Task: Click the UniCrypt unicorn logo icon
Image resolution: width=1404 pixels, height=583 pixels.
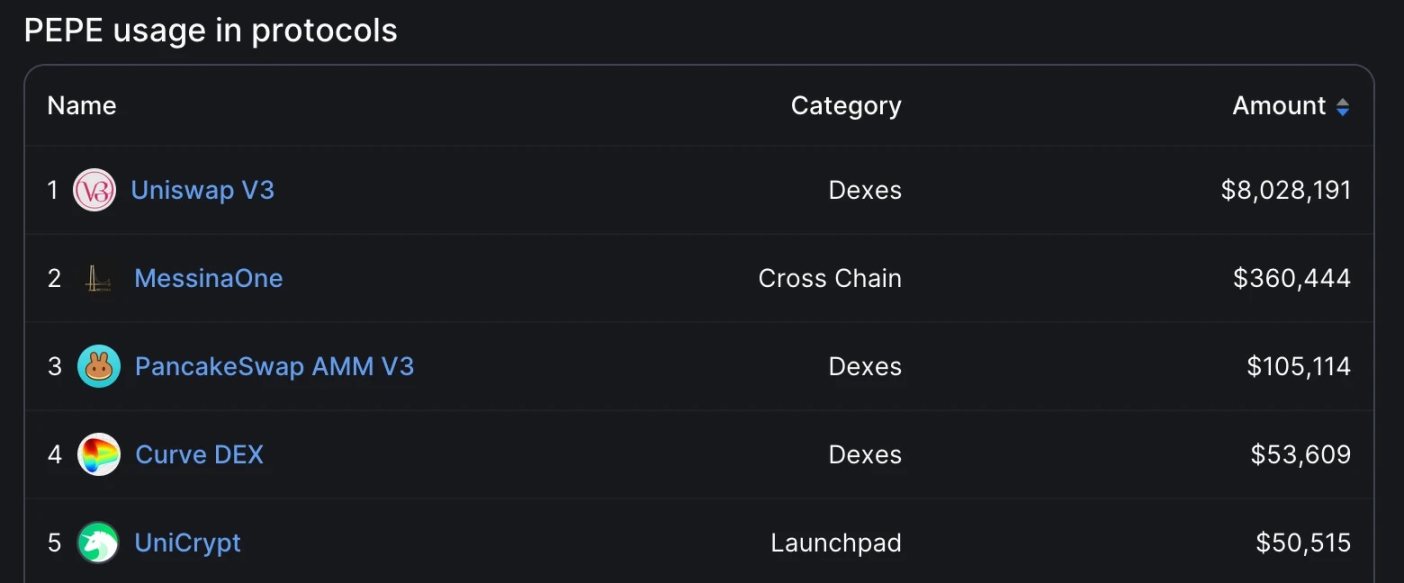Action: (98, 543)
